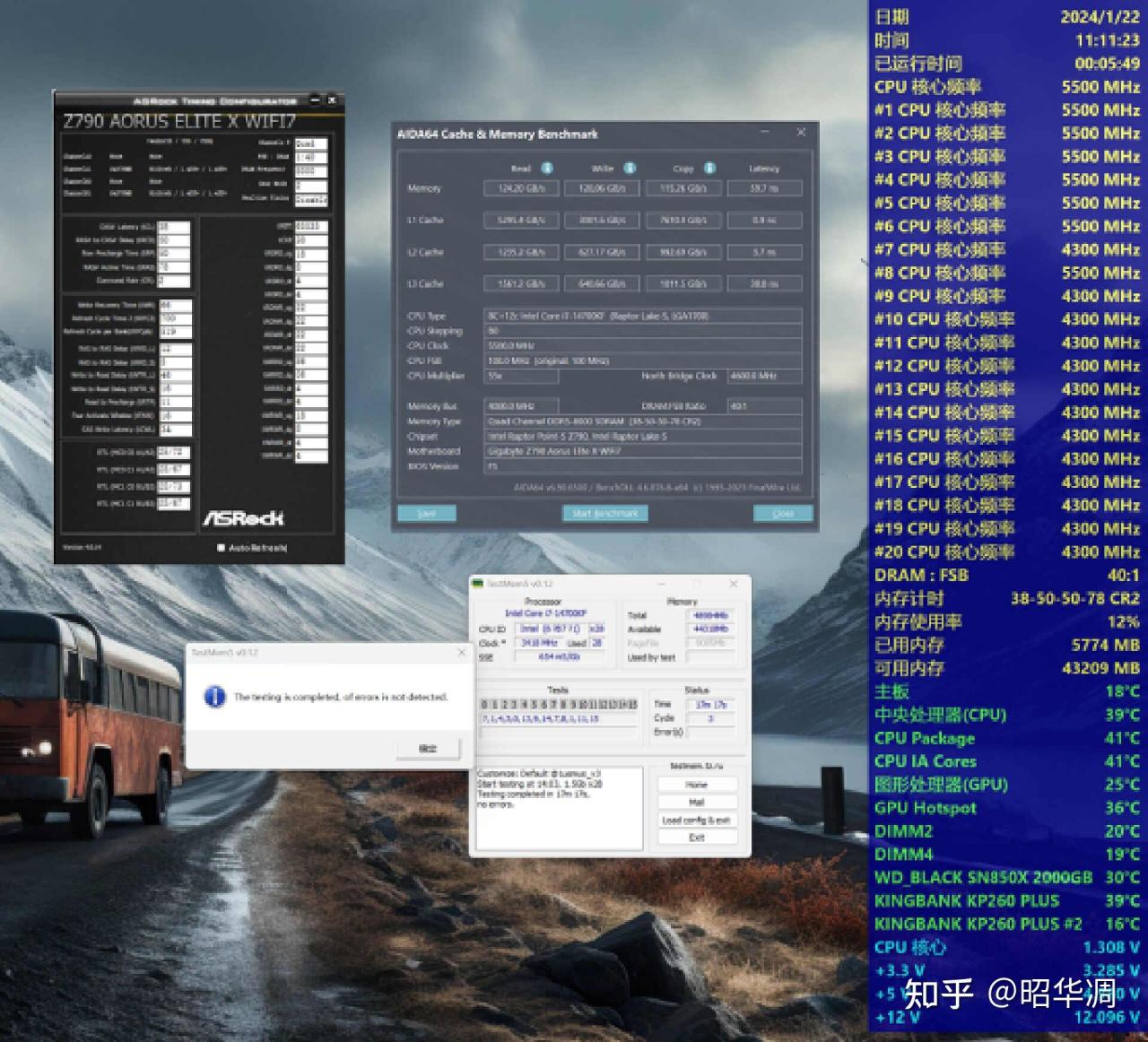Click the TestMem5 log text area
The width and height of the screenshot is (1148, 1042).
[x=560, y=808]
